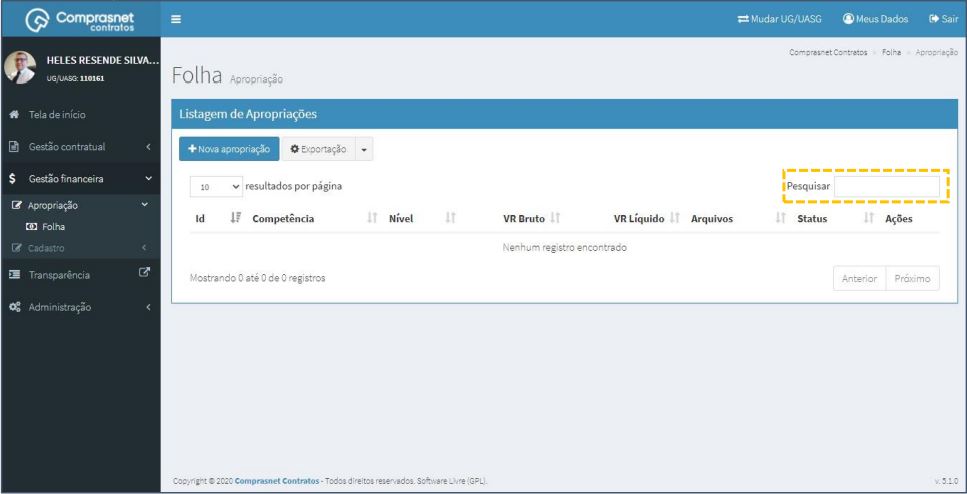The width and height of the screenshot is (967, 494).
Task: Click the Transparência list icon
Action: click(x=15, y=275)
